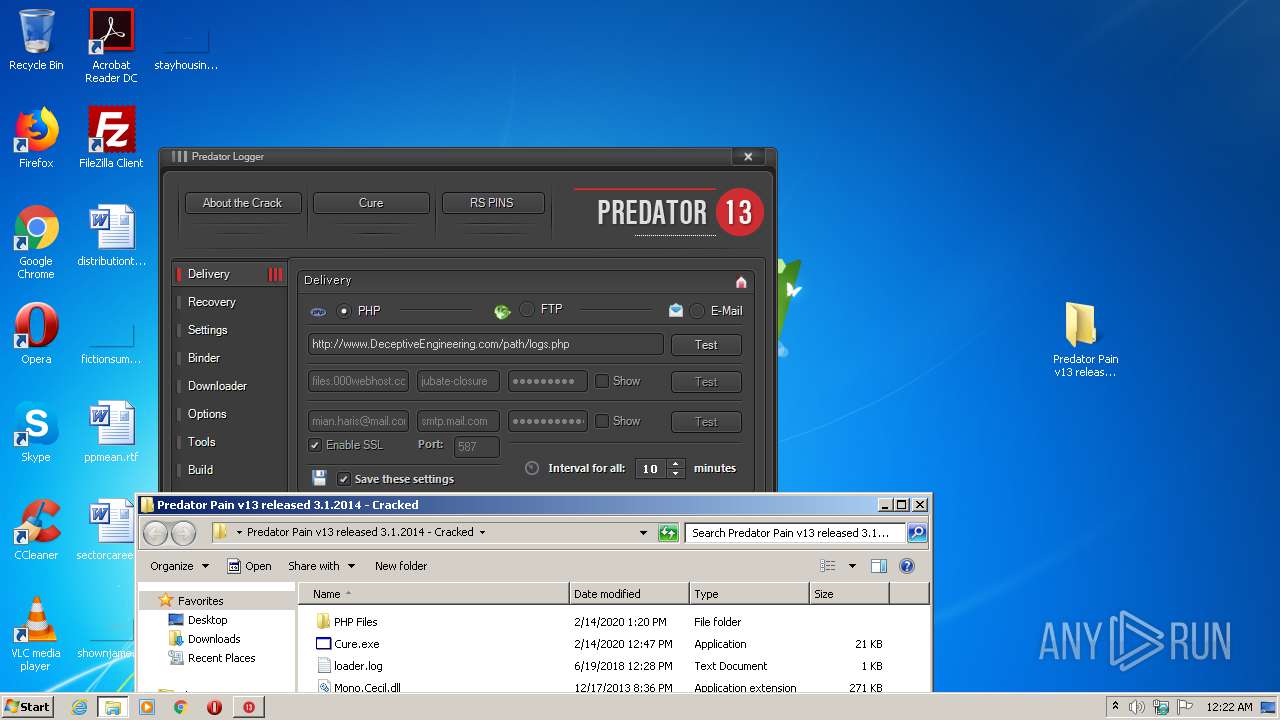Click the RS PINS button

coord(492,203)
